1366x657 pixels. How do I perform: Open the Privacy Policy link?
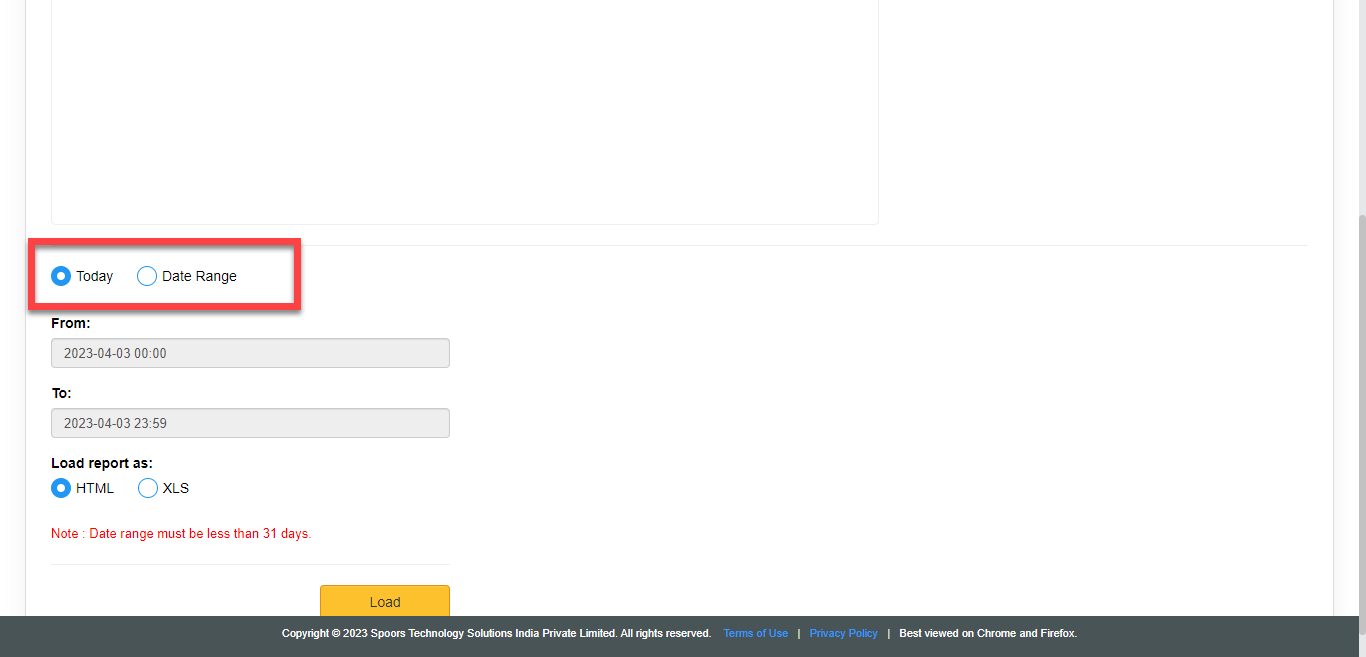(x=843, y=633)
